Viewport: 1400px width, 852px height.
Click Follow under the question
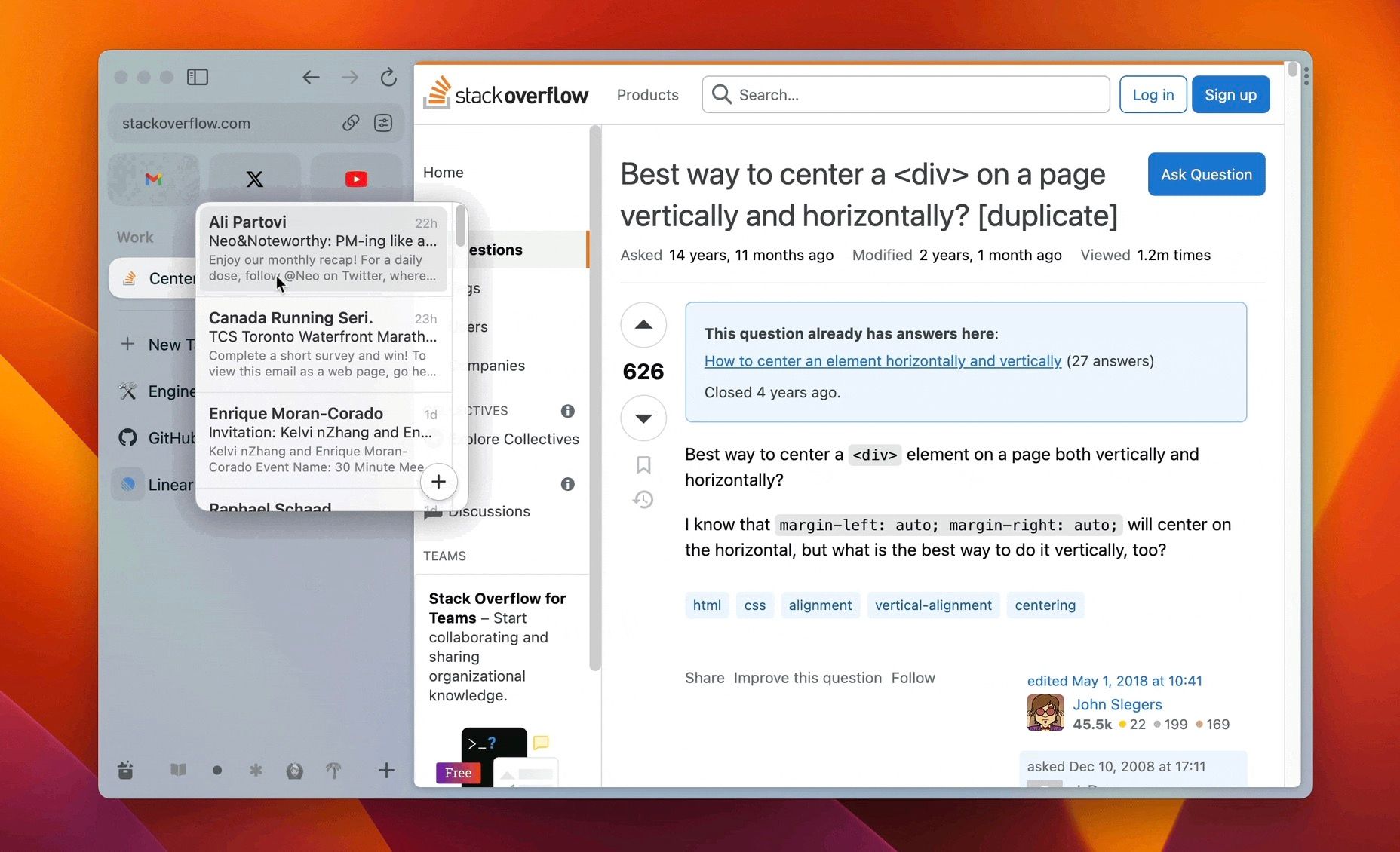913,678
